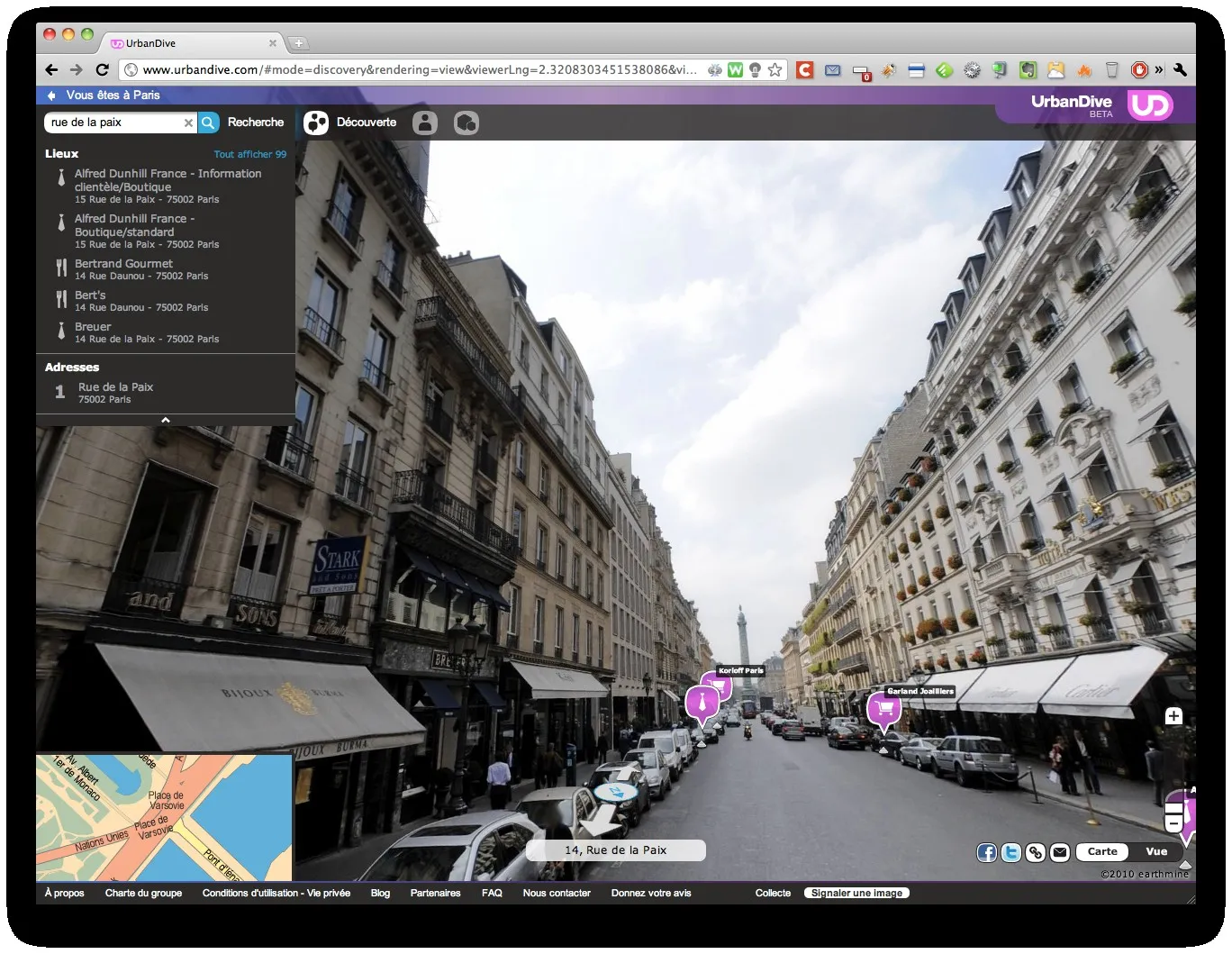Zoom out with the minus button
The image size is (1232, 954).
[1173, 822]
